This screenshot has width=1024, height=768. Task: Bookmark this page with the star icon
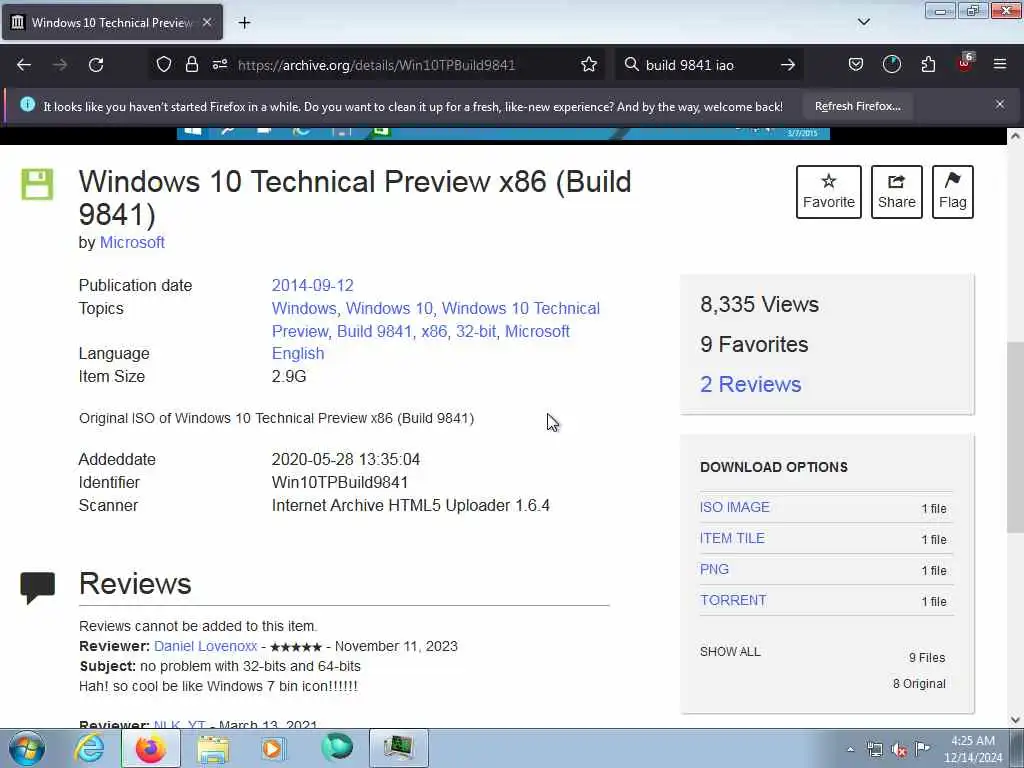tap(589, 65)
